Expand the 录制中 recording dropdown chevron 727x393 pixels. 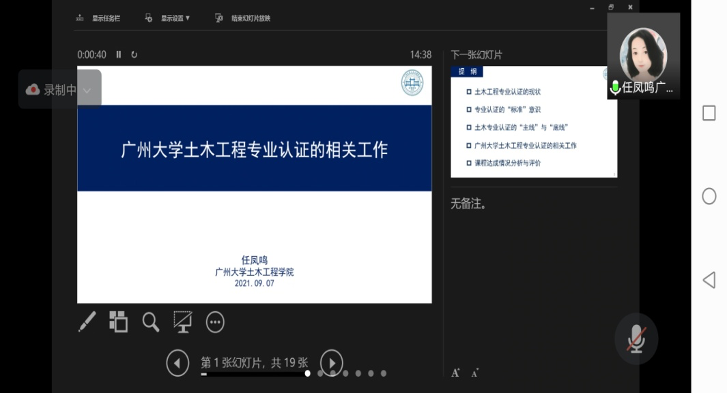87,90
